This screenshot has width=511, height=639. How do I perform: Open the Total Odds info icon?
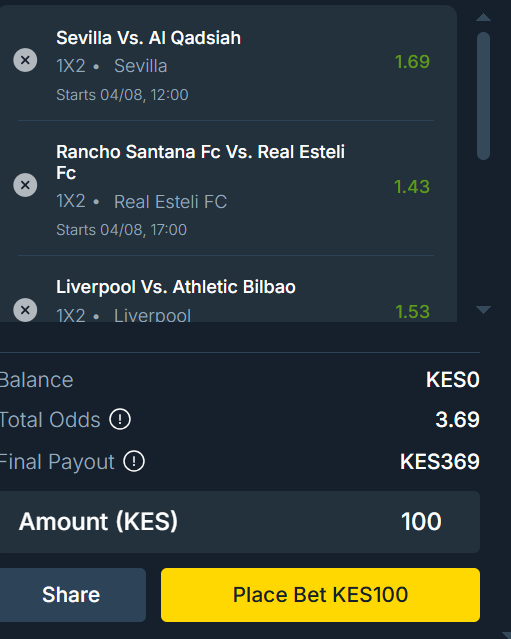point(120,419)
